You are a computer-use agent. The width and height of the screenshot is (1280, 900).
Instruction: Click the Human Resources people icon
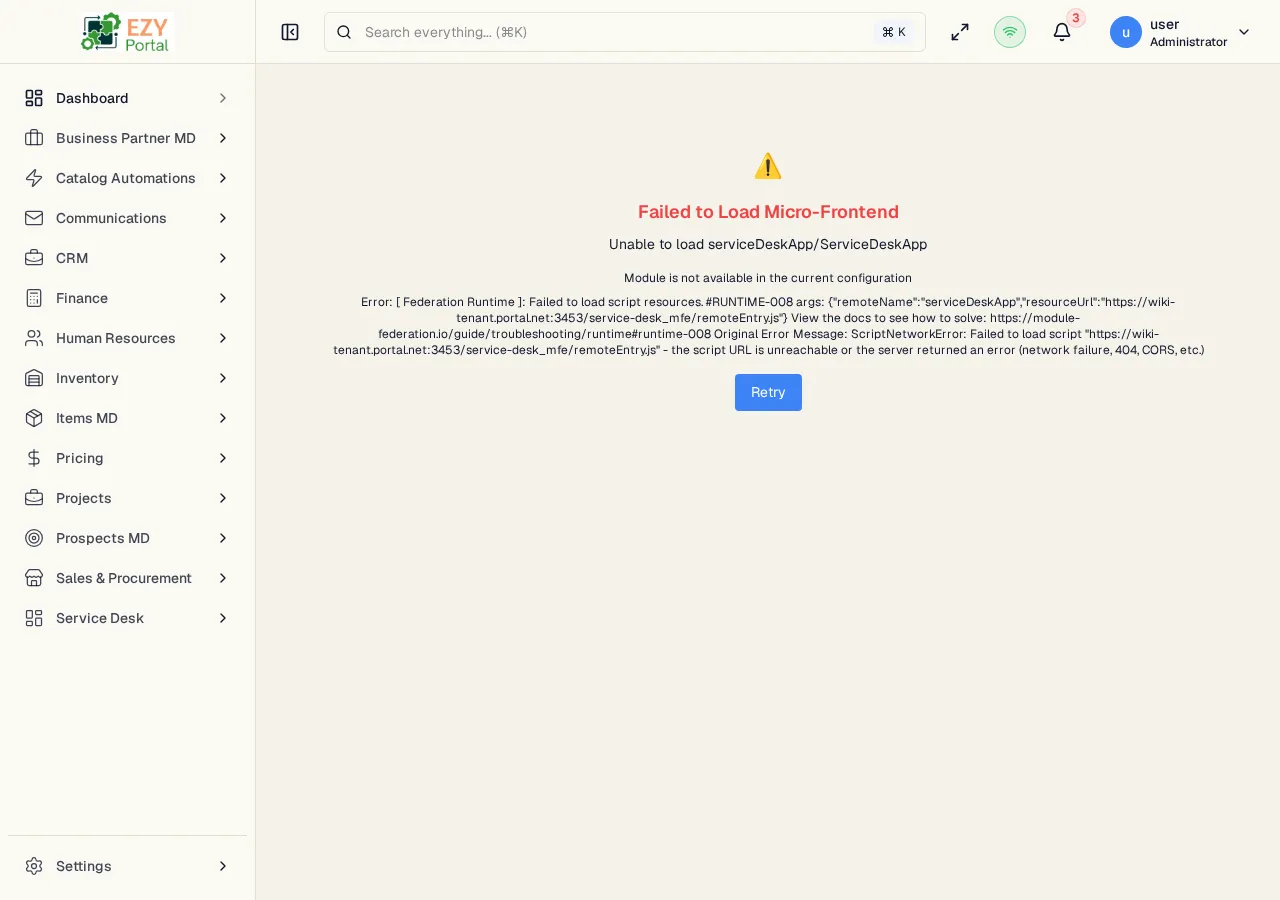pos(34,338)
